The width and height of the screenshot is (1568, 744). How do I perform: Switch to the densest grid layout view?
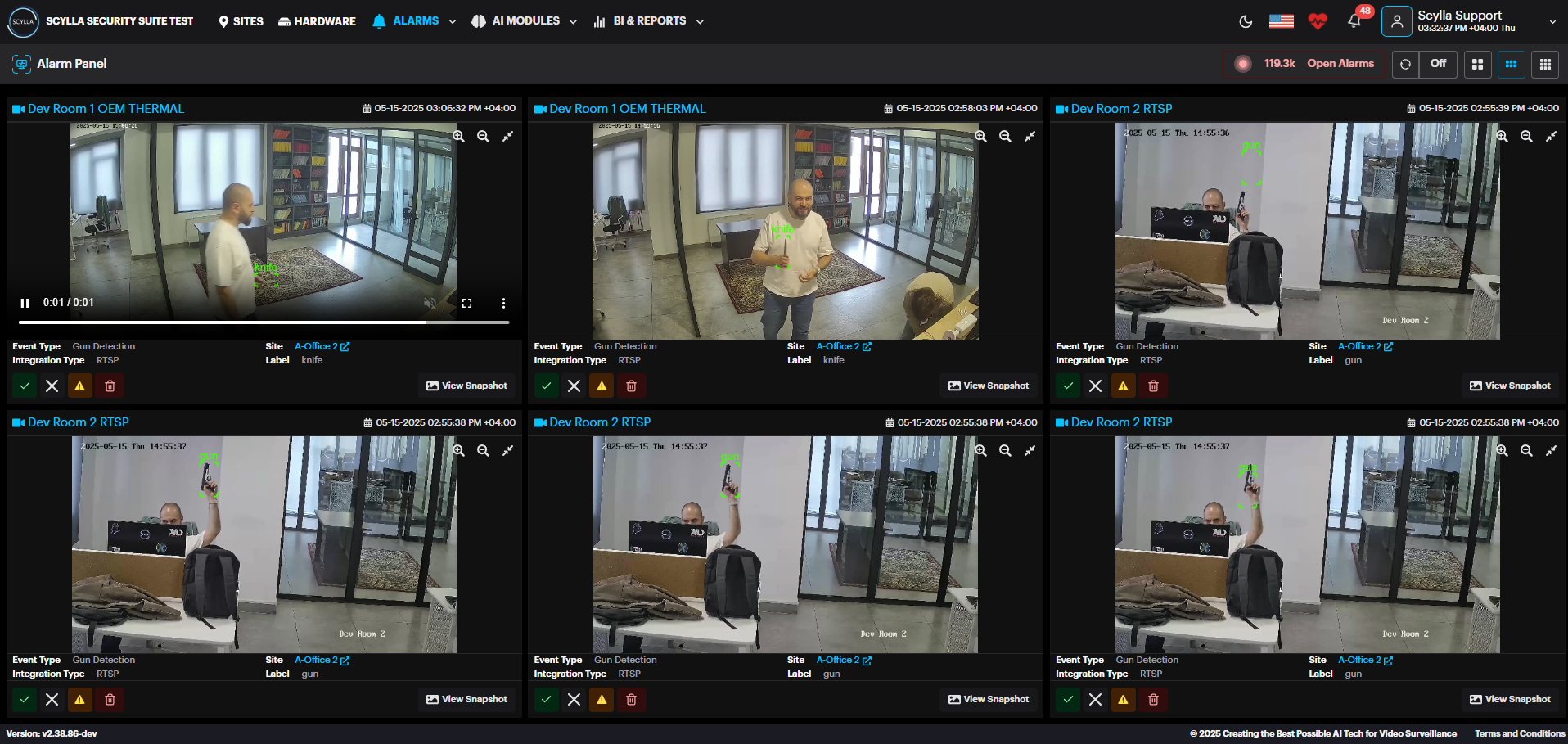coord(1545,64)
